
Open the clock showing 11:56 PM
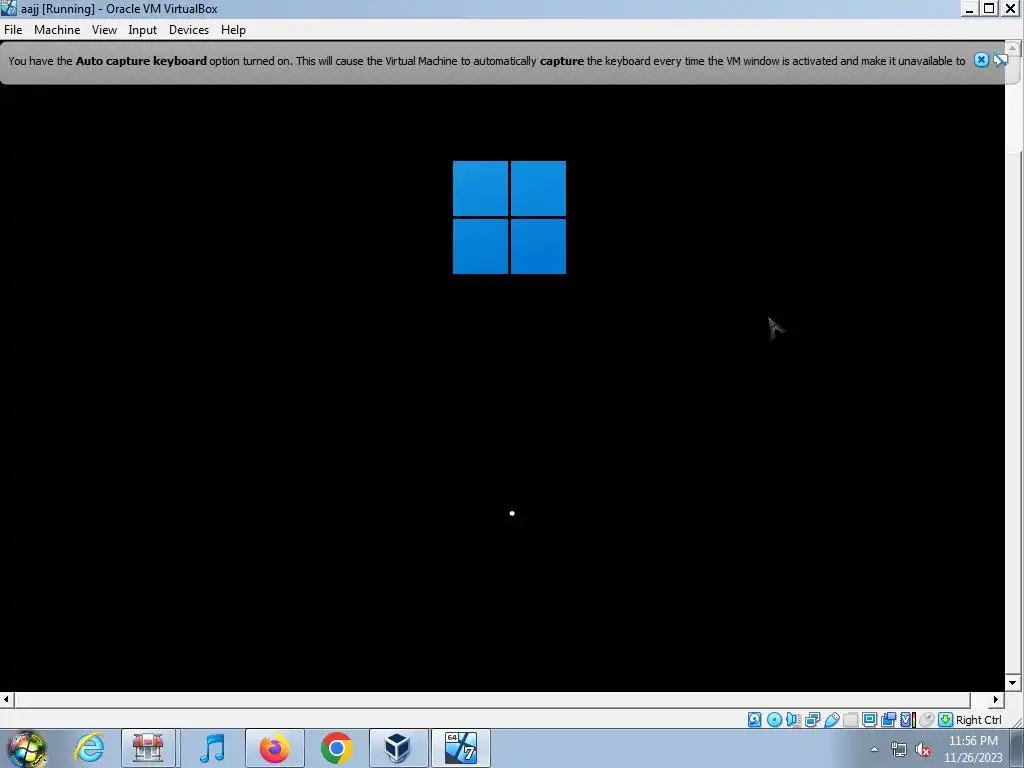[973, 749]
